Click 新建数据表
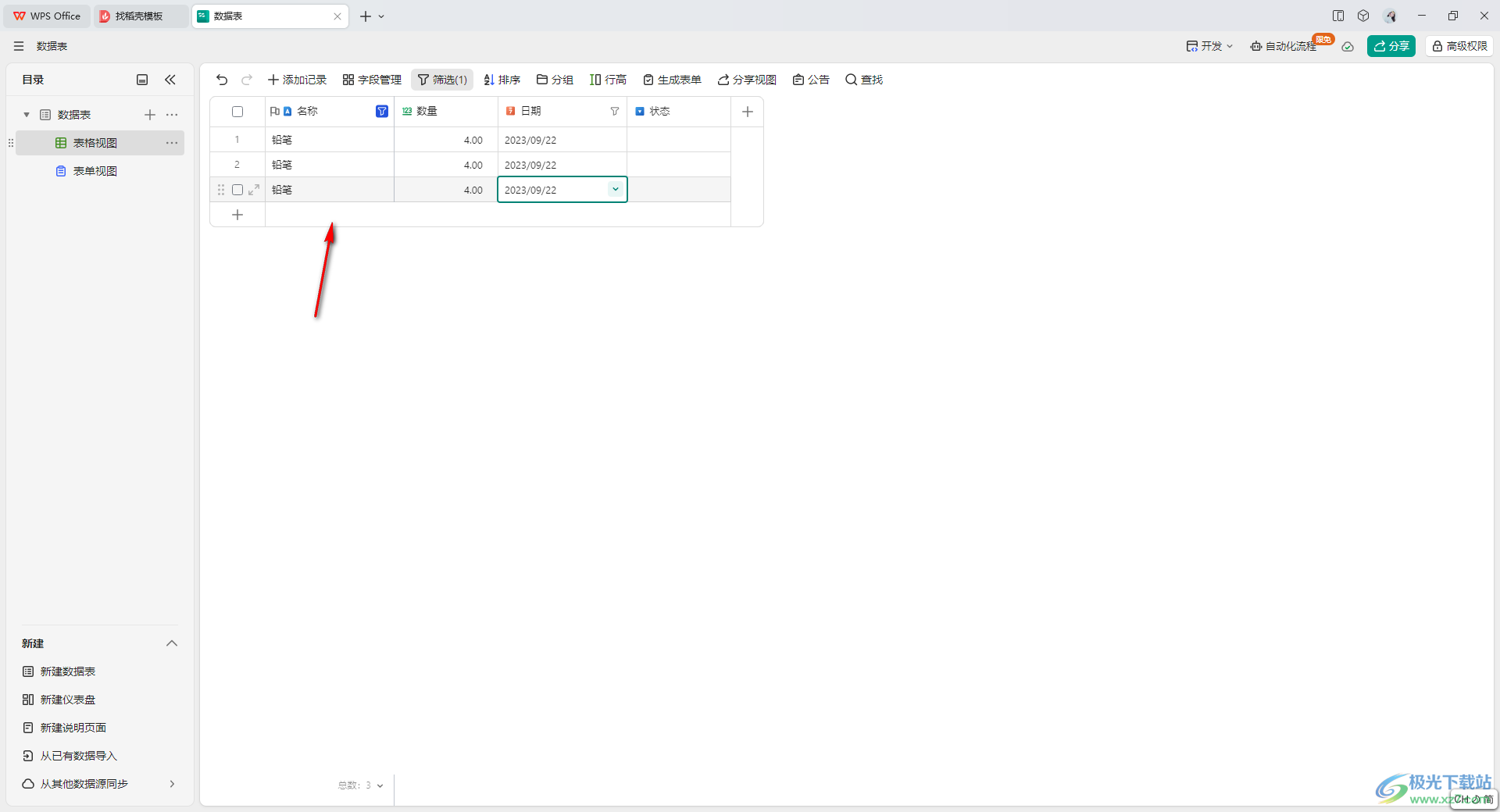Image resolution: width=1500 pixels, height=812 pixels. coord(59,671)
